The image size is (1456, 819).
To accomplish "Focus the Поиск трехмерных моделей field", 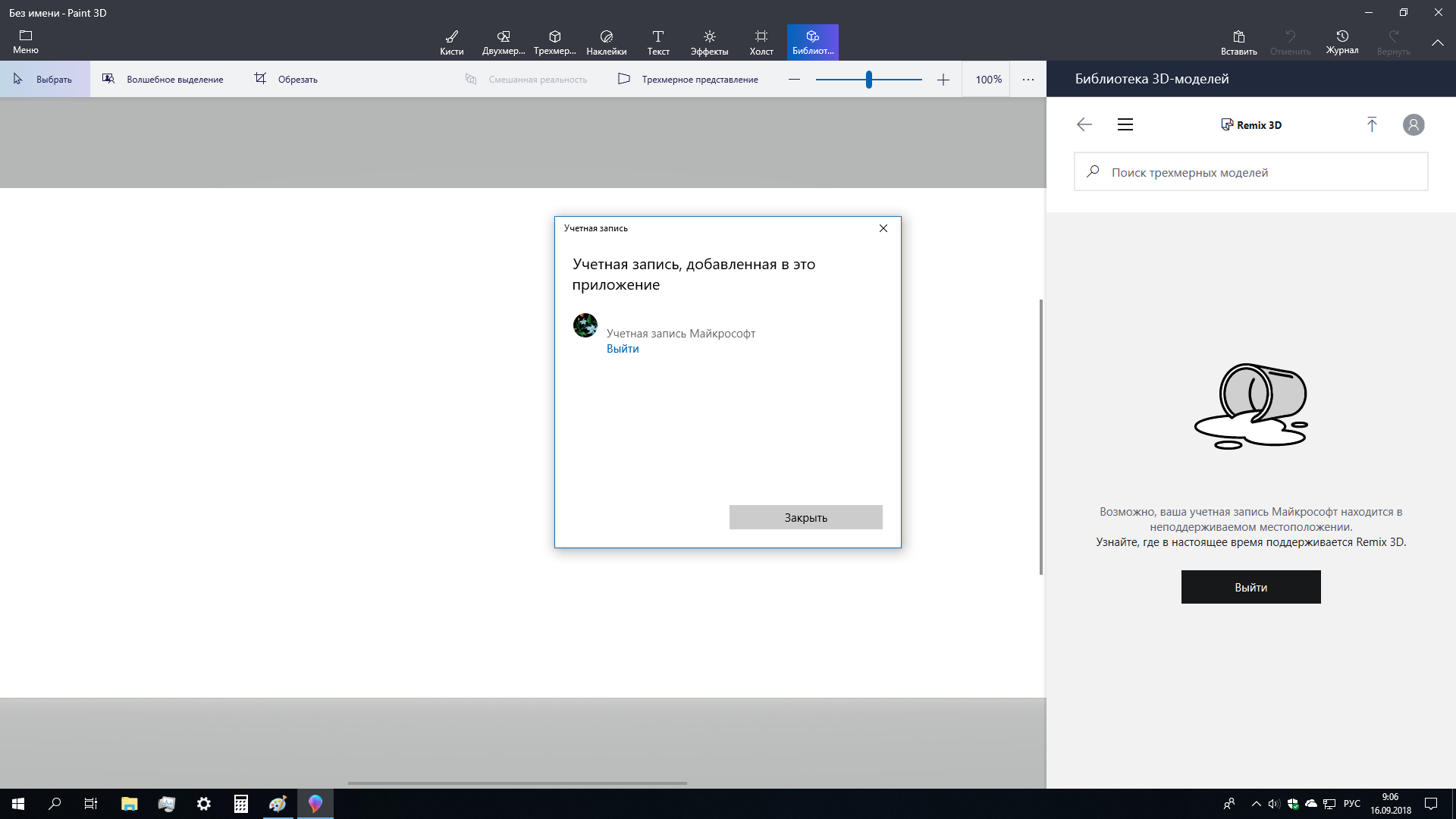I will tap(1251, 171).
